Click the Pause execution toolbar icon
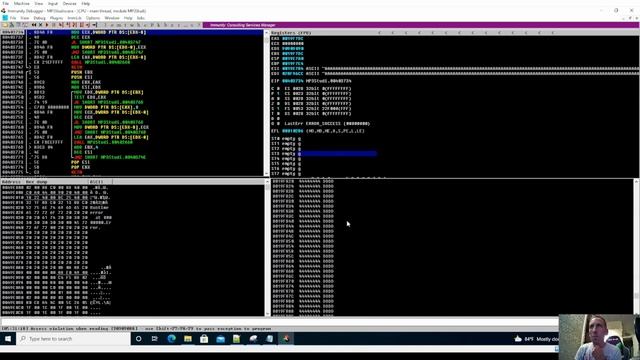Viewport: 640px width, 360px height. [53, 25]
